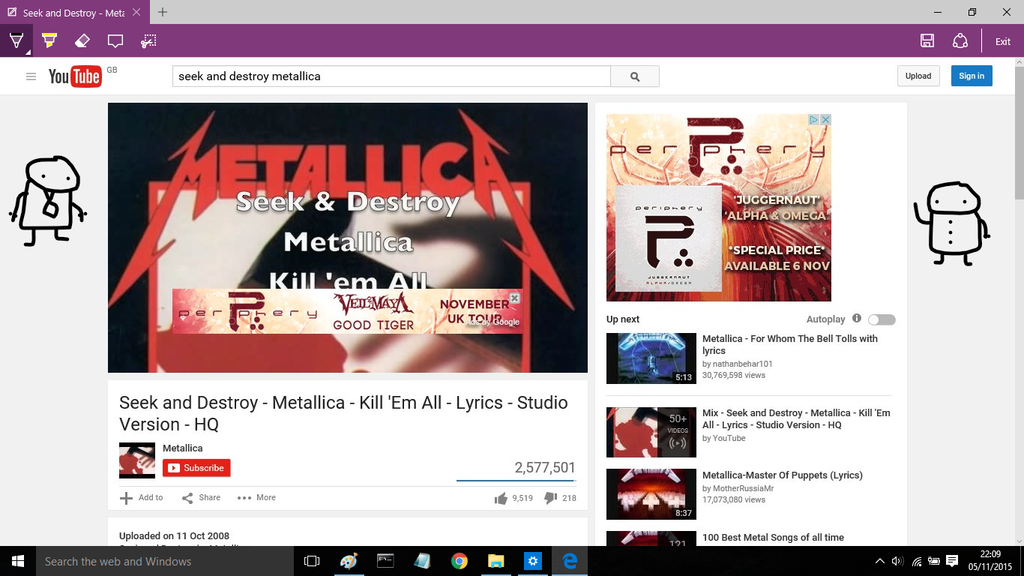This screenshot has height=576, width=1024.
Task: Exit Web Note mode
Action: point(1002,41)
